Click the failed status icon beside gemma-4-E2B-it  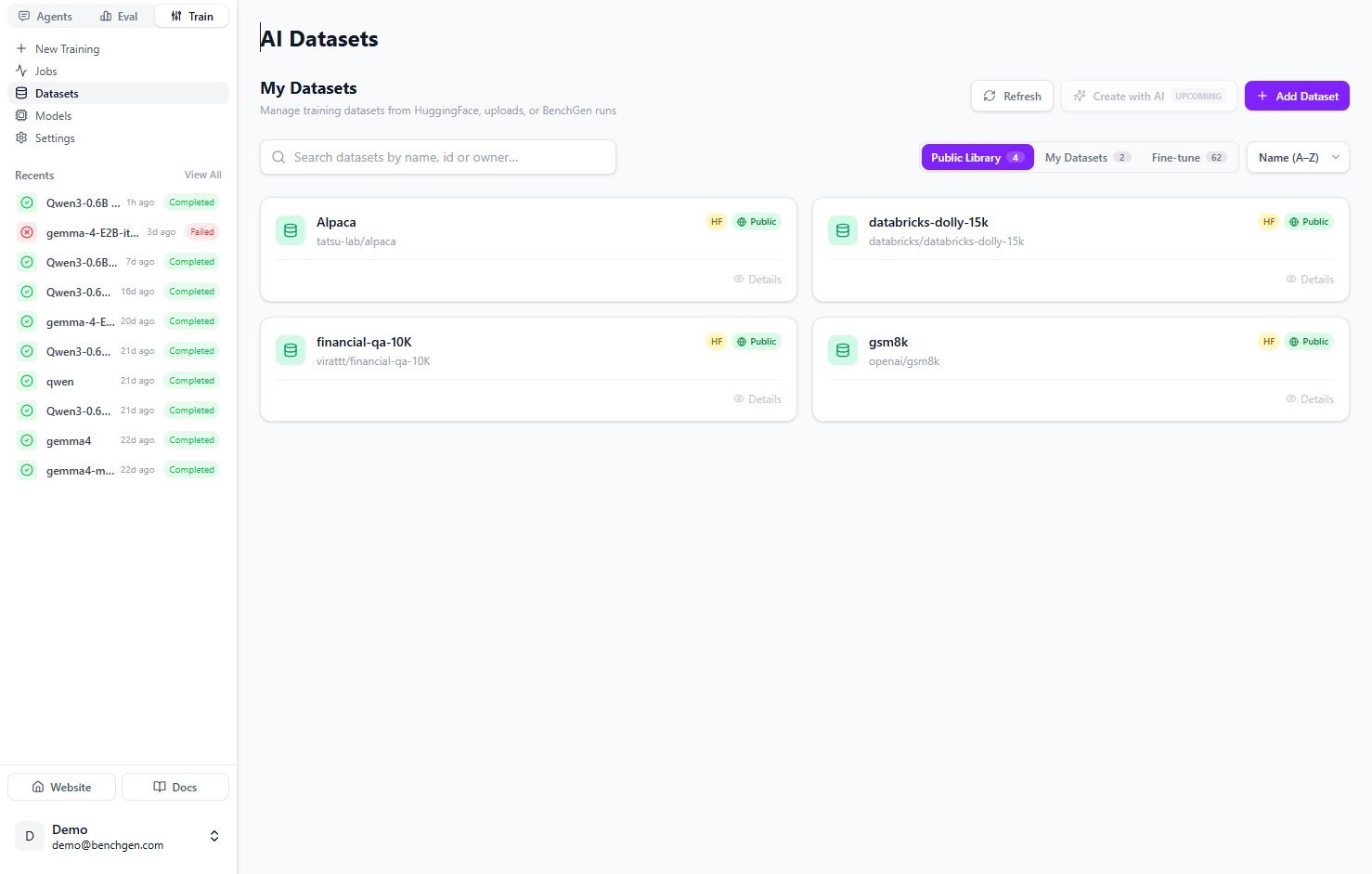(27, 232)
